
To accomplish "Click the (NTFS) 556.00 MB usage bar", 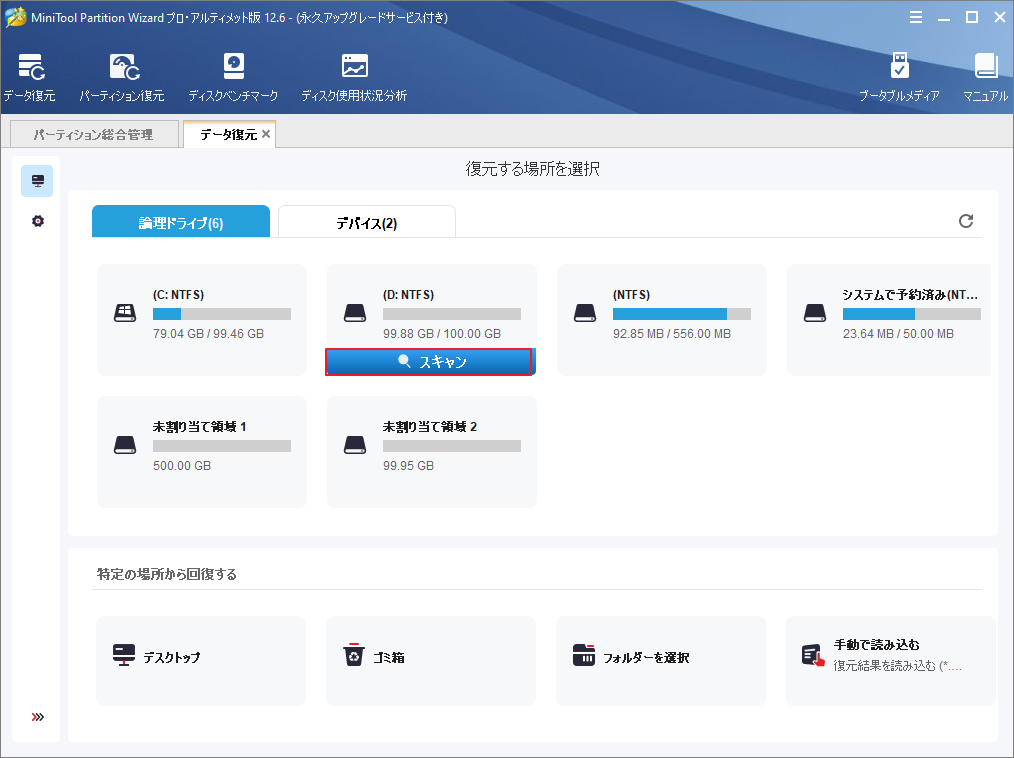I will pyautogui.click(x=682, y=314).
